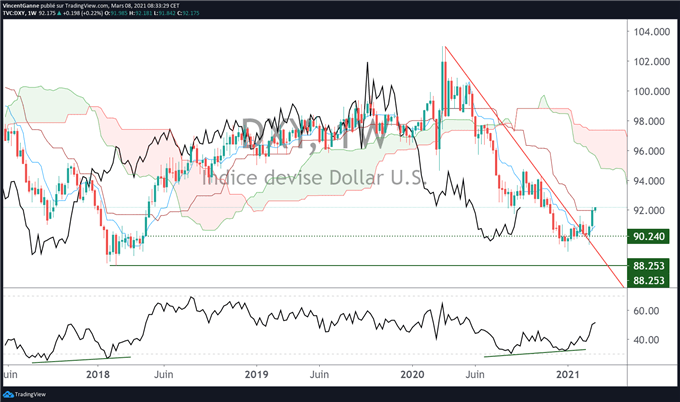680x402 pixels.
Task: Click the publish date Mars 08, 2021
Action: [128, 6]
